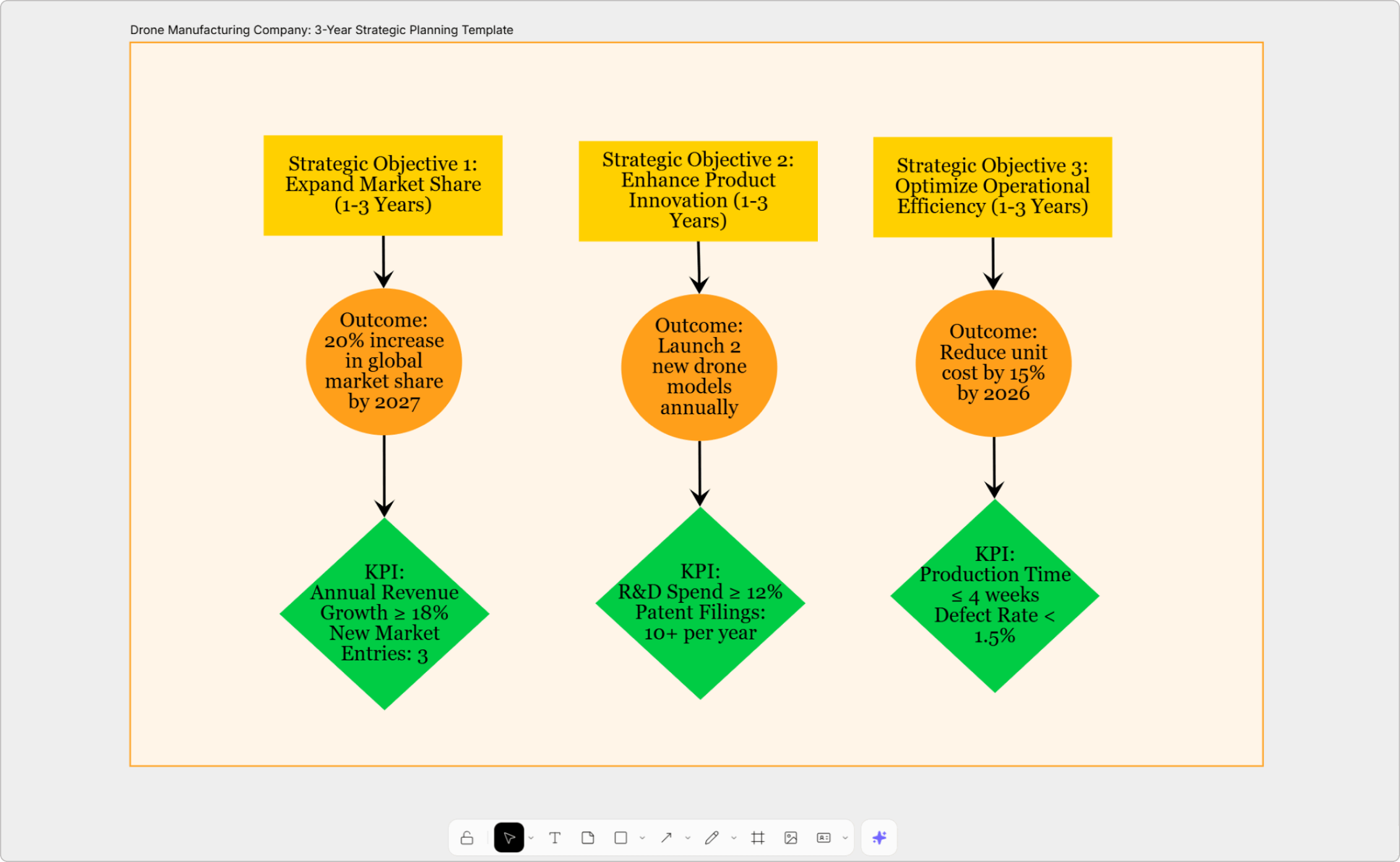Expand pointer tool options chevron

coord(531,839)
